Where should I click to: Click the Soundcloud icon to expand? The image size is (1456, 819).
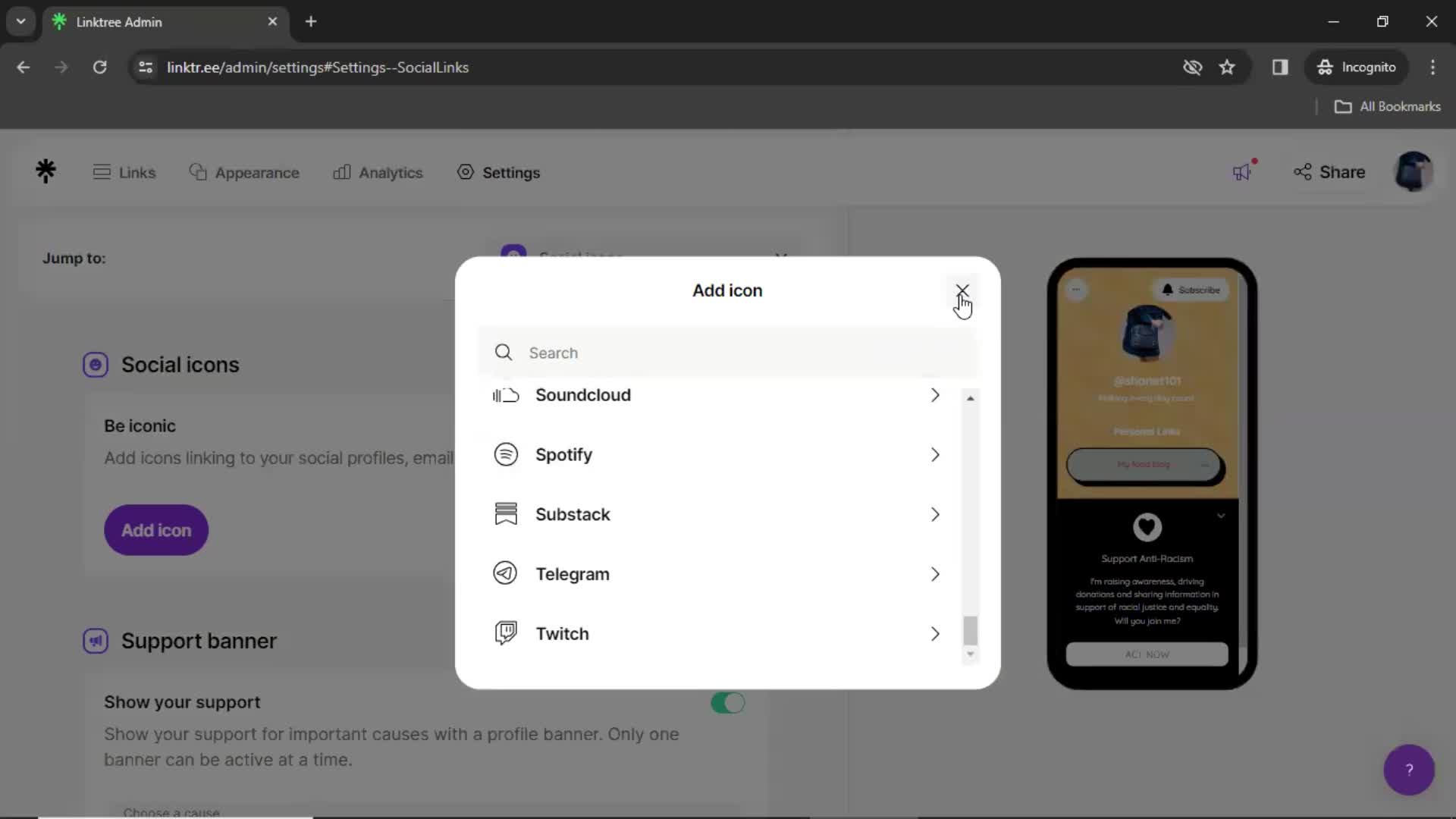[x=505, y=395]
